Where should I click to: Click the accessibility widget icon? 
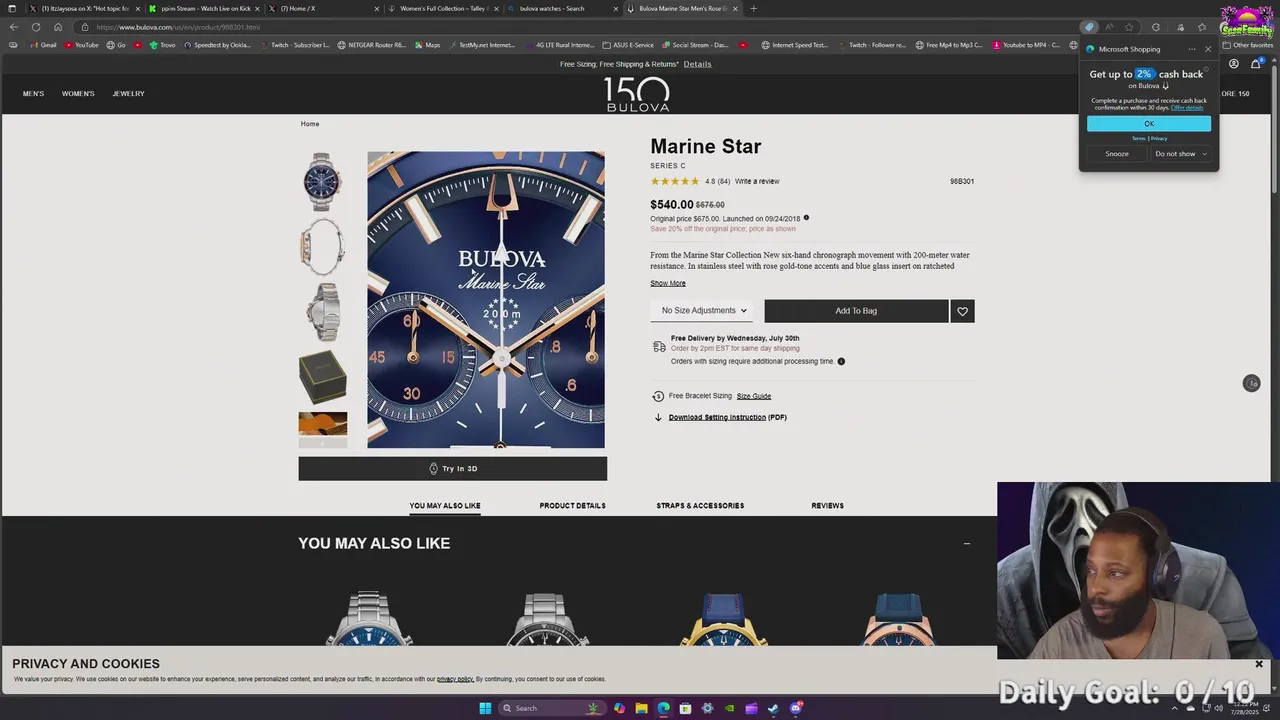tap(1251, 383)
